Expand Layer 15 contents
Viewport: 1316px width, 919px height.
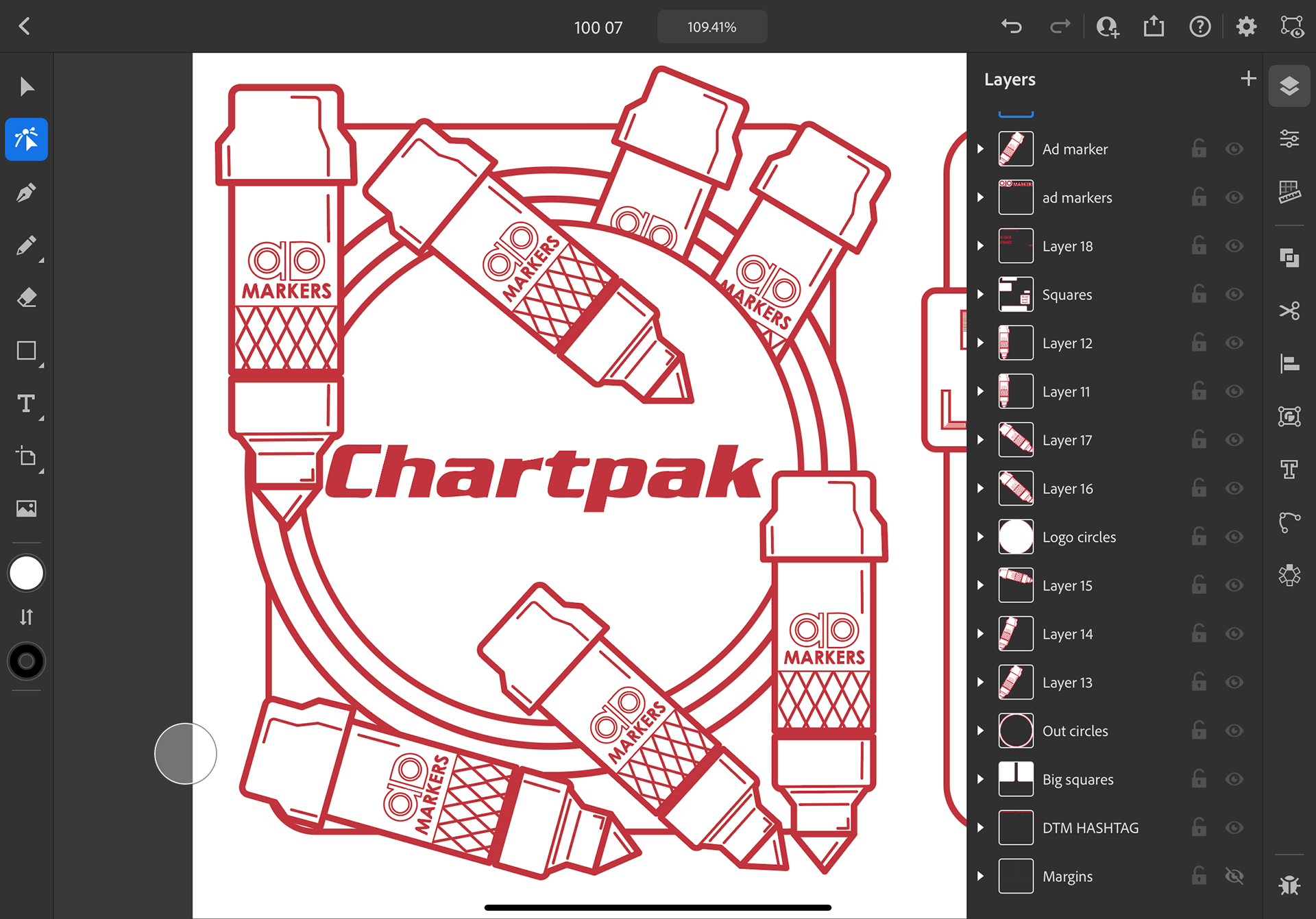pos(981,585)
